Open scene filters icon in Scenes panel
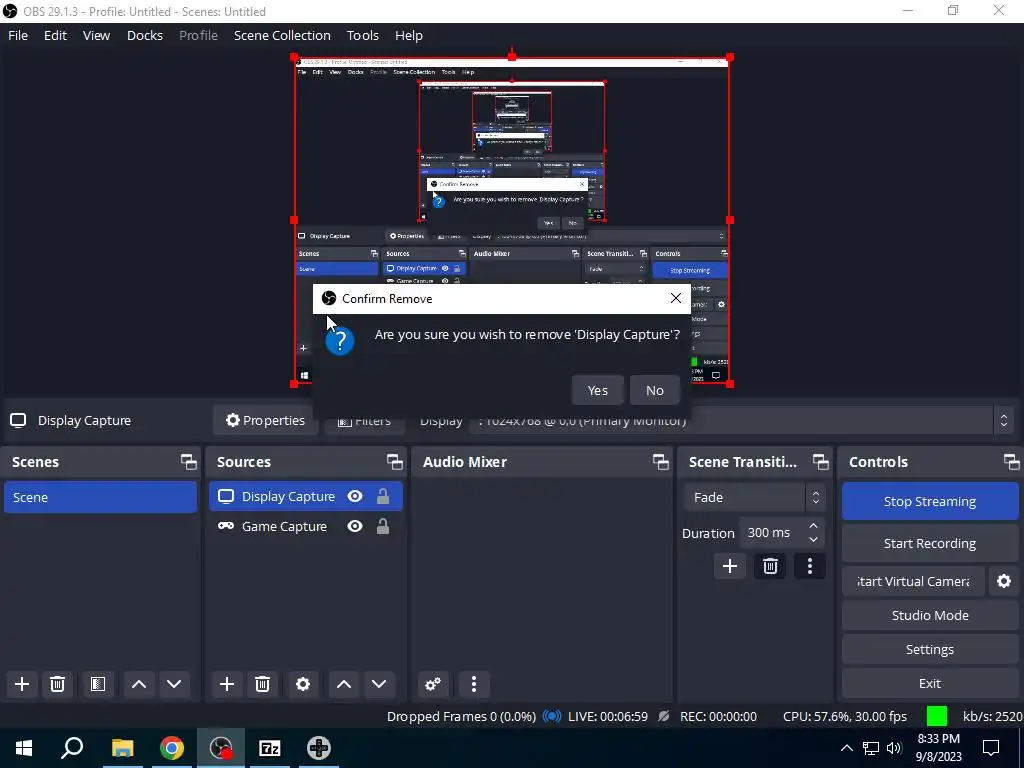This screenshot has height=768, width=1024. coord(97,684)
